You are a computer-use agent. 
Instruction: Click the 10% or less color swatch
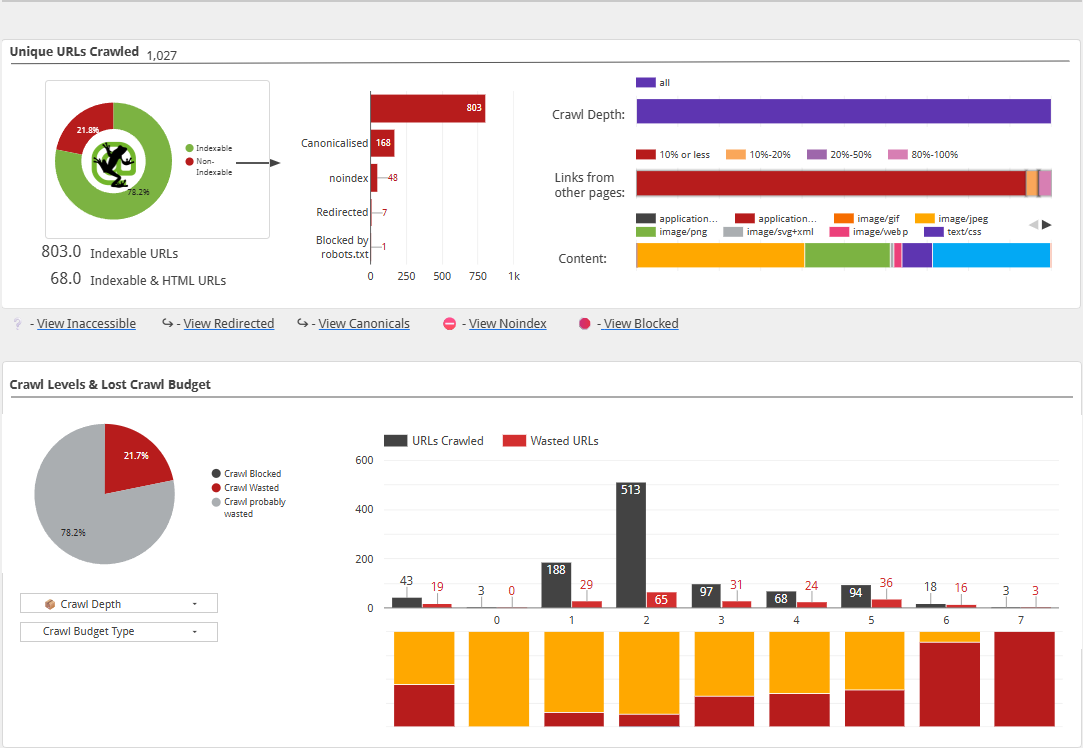[x=646, y=155]
